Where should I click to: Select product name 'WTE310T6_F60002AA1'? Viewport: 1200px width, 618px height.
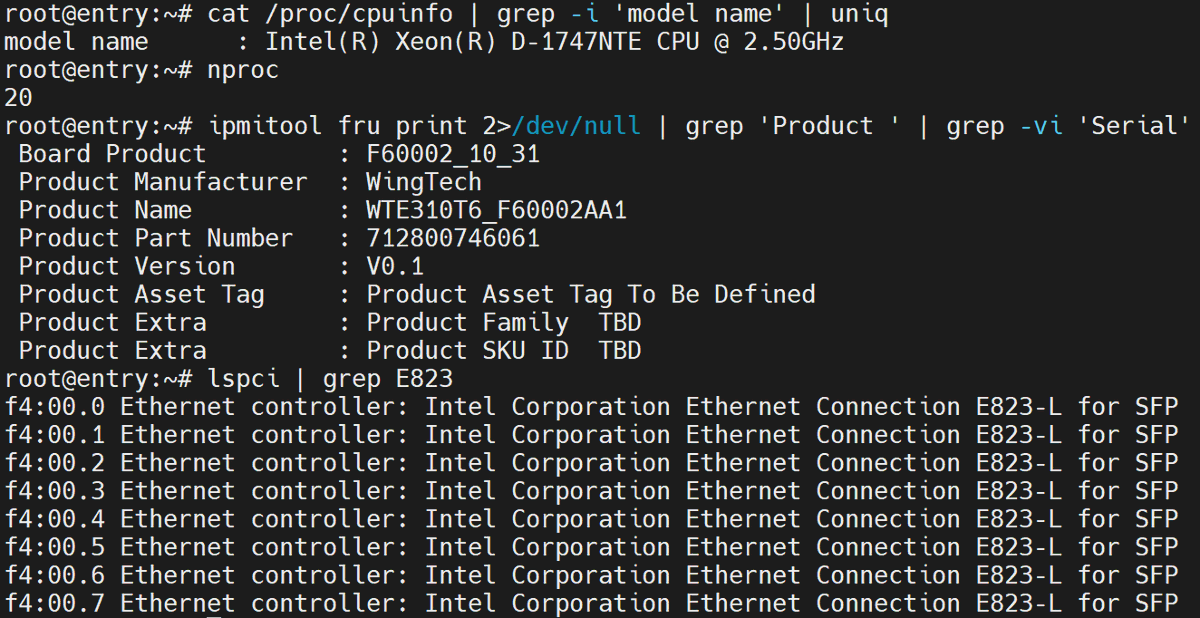click(497, 210)
